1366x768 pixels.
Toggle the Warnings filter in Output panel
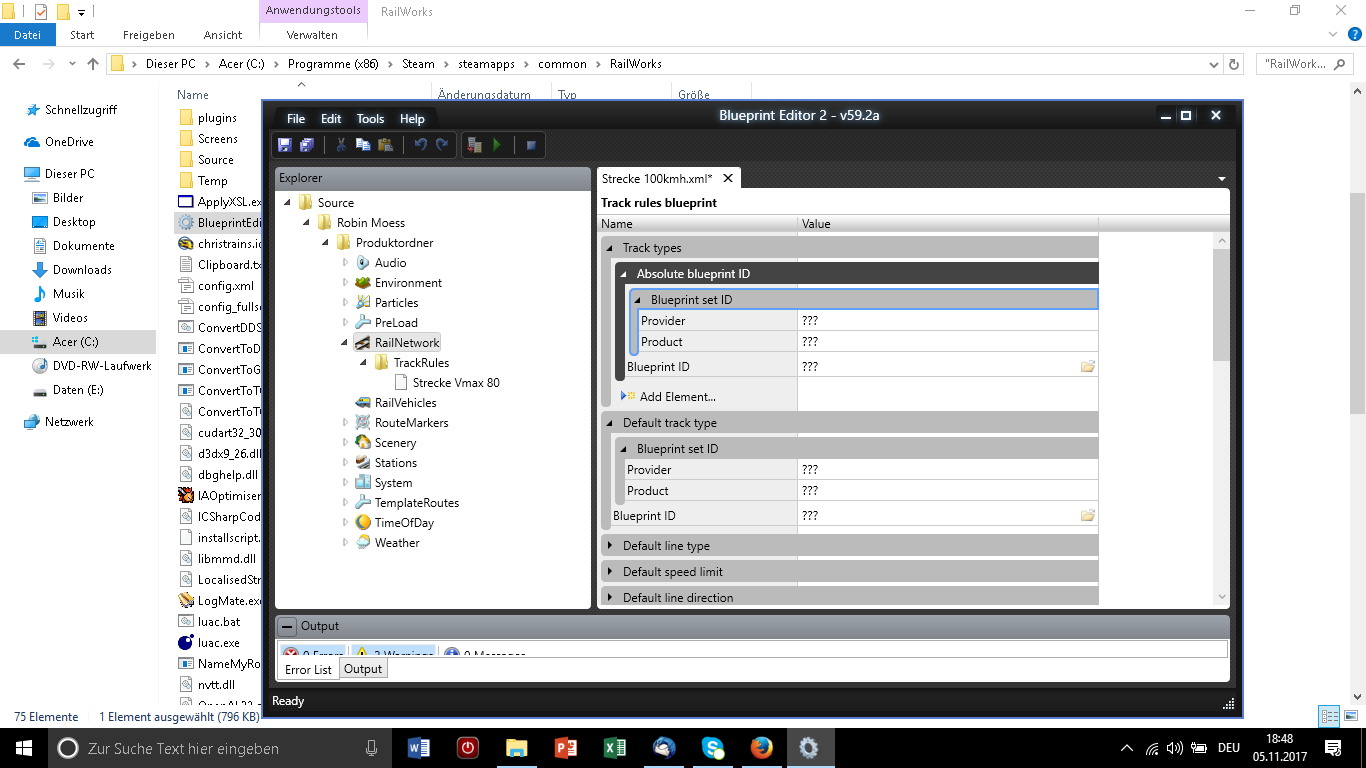click(393, 653)
